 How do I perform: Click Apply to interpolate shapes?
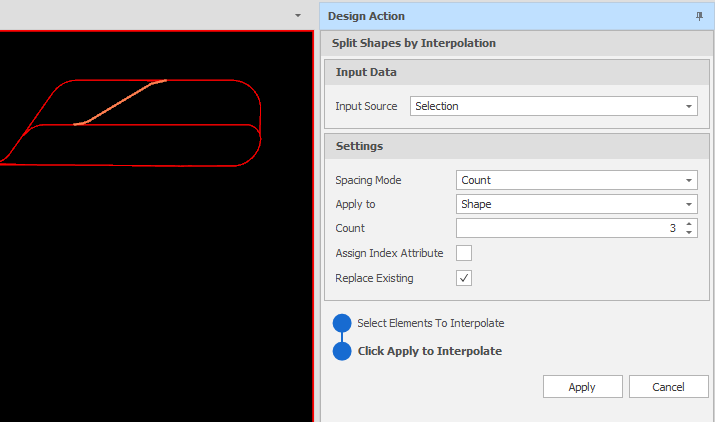582,387
